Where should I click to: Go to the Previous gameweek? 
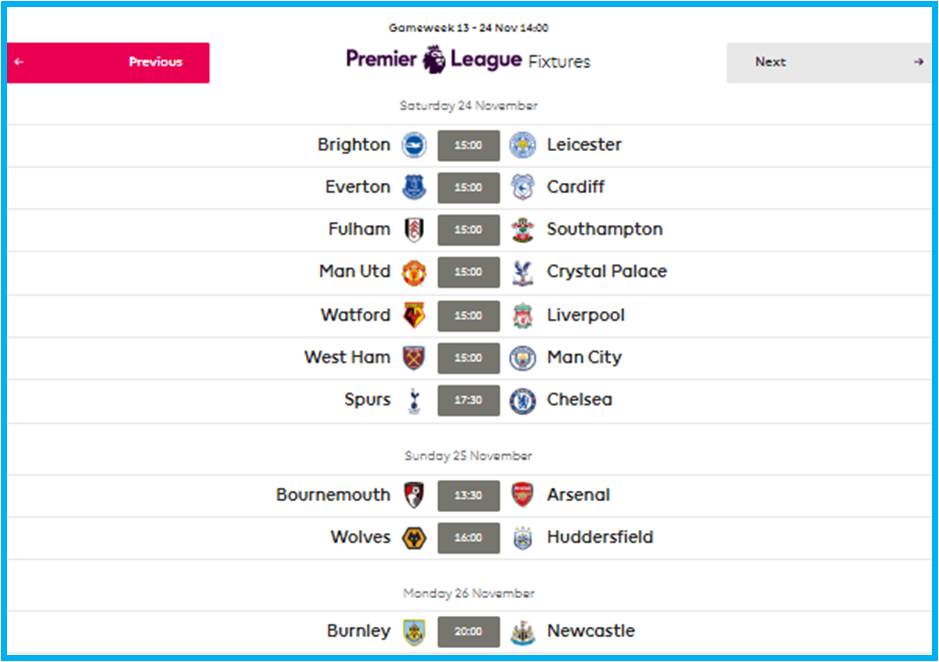[108, 62]
